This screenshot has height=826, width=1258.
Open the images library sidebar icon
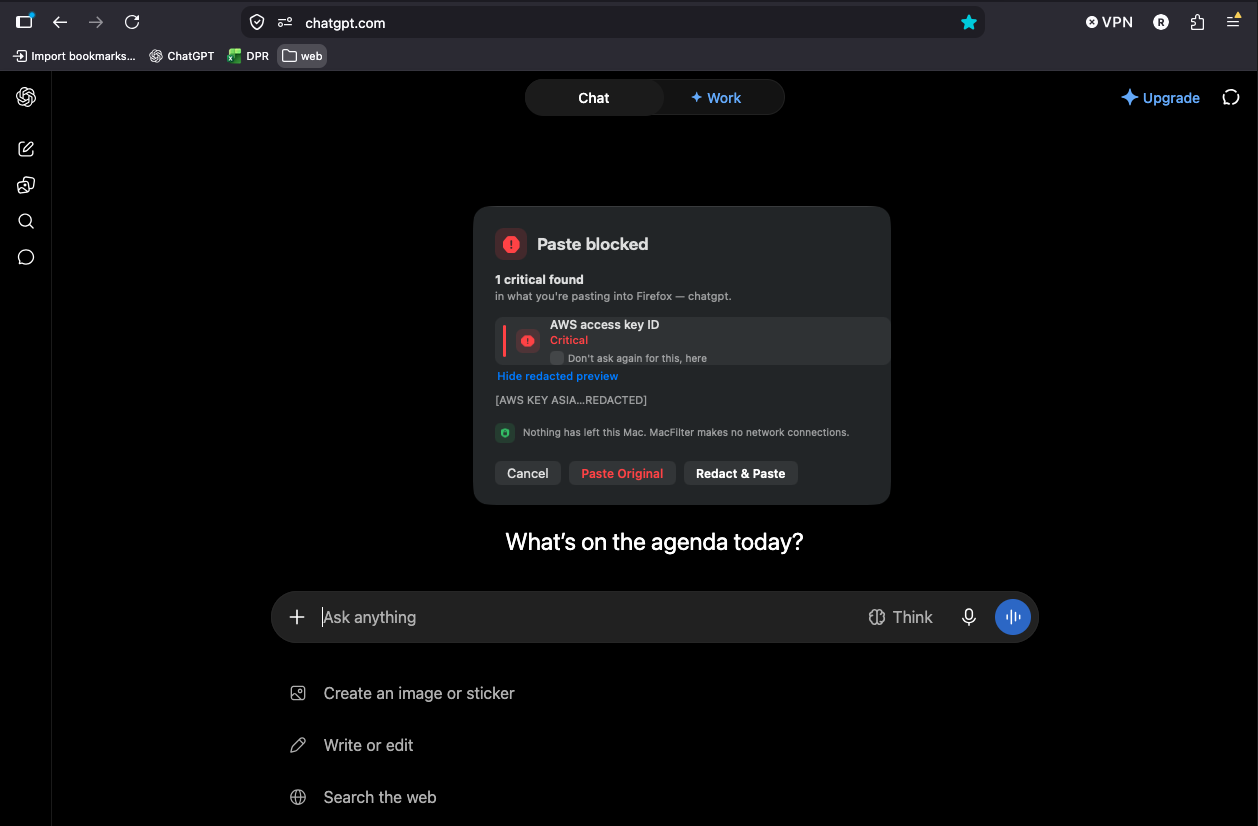(26, 185)
